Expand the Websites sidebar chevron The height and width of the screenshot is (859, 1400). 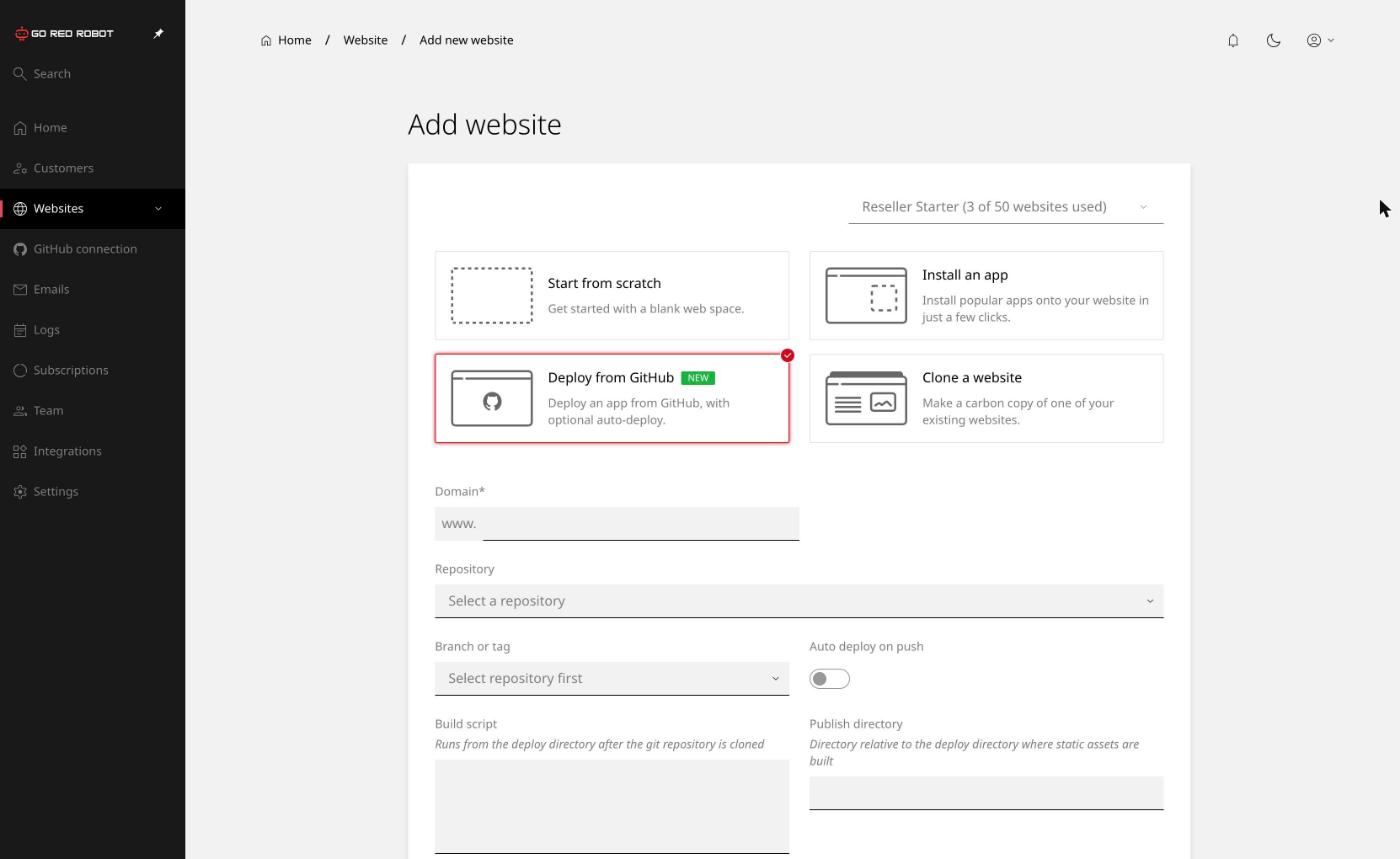[158, 209]
